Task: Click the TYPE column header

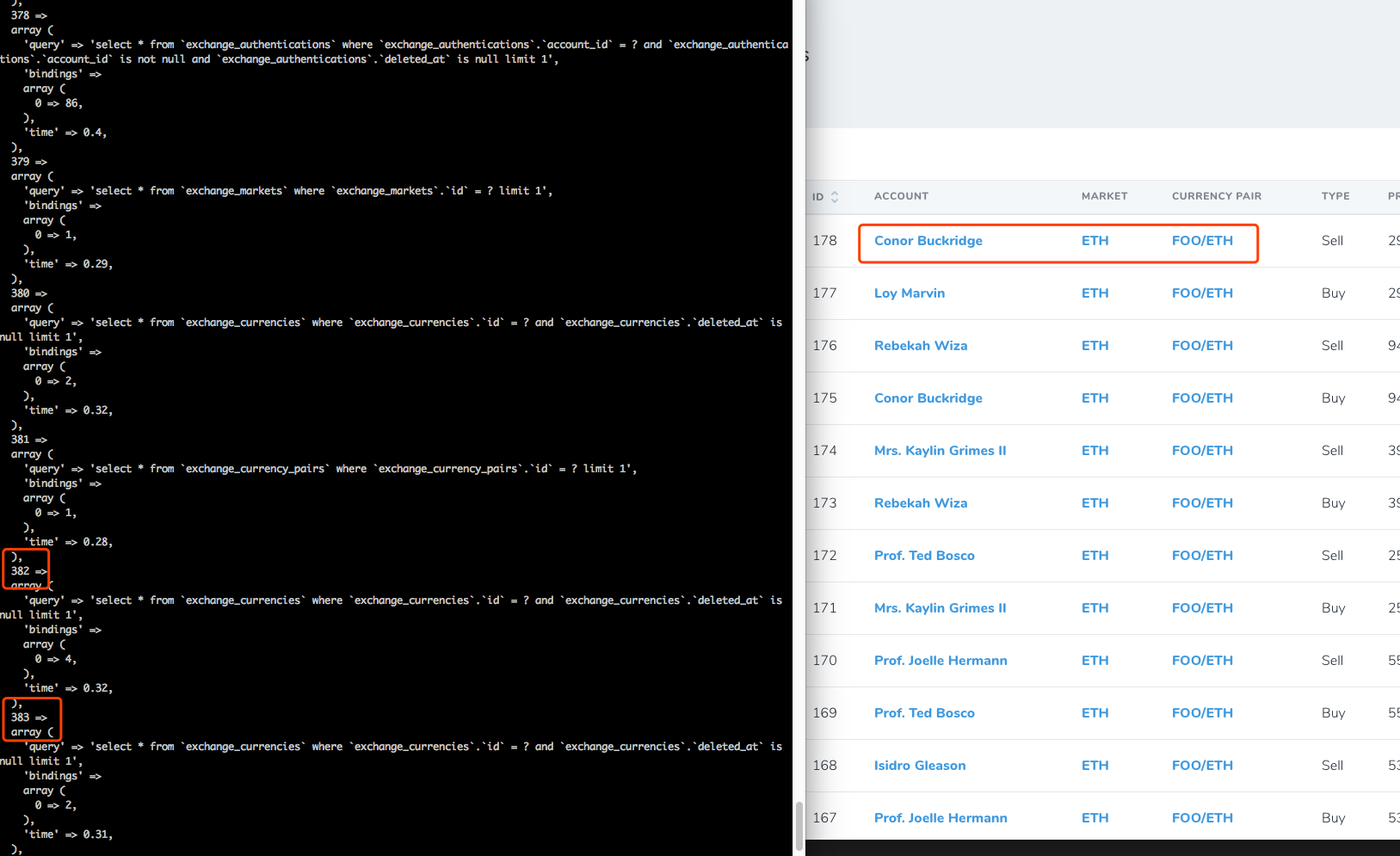Action: (x=1335, y=196)
